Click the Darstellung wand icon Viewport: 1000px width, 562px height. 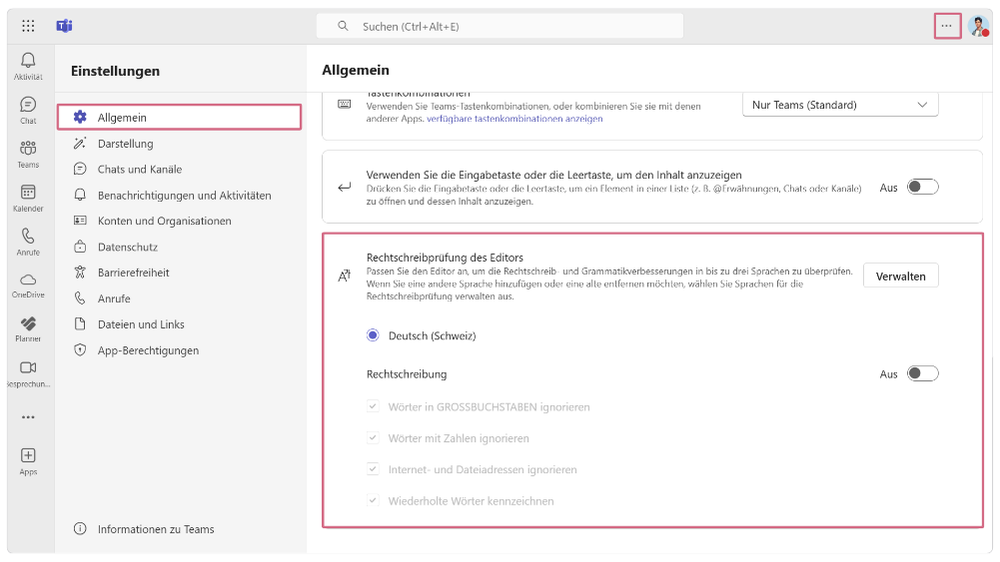[x=80, y=144]
